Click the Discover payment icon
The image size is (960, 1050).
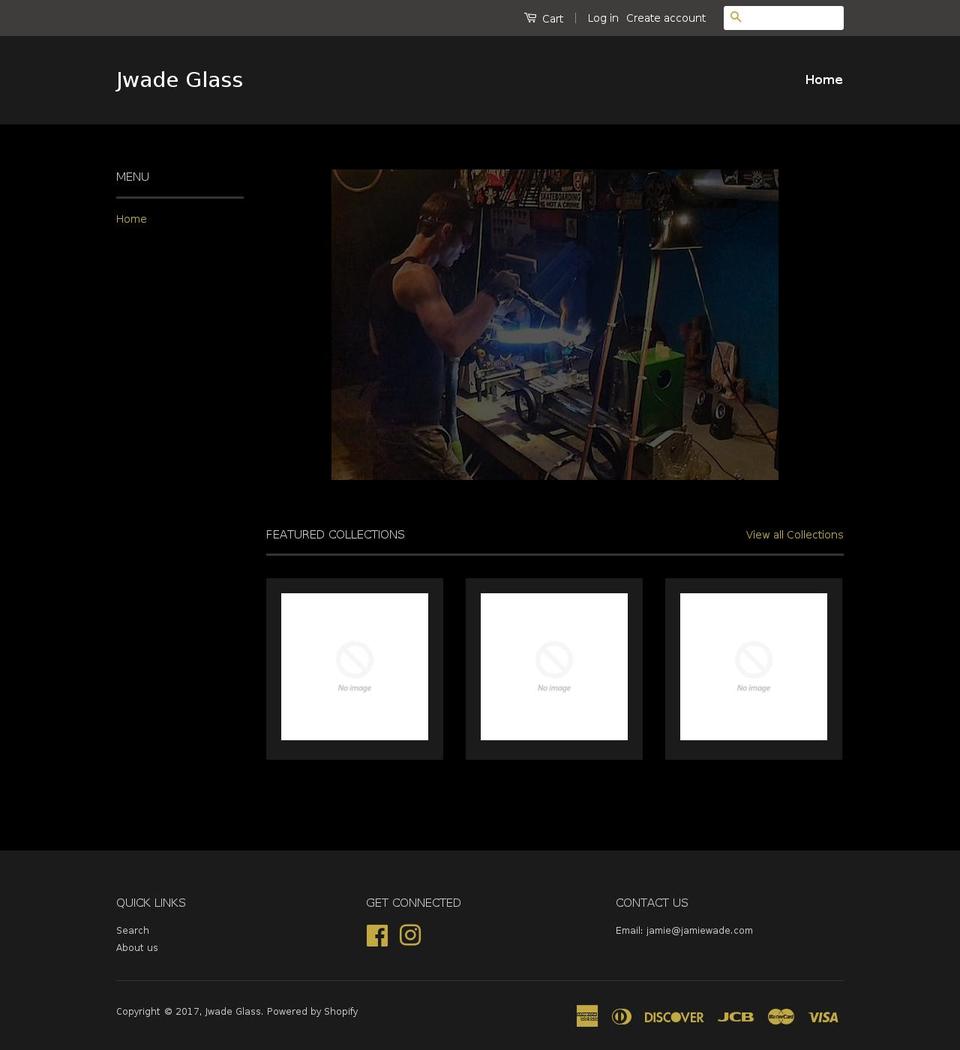click(673, 1016)
